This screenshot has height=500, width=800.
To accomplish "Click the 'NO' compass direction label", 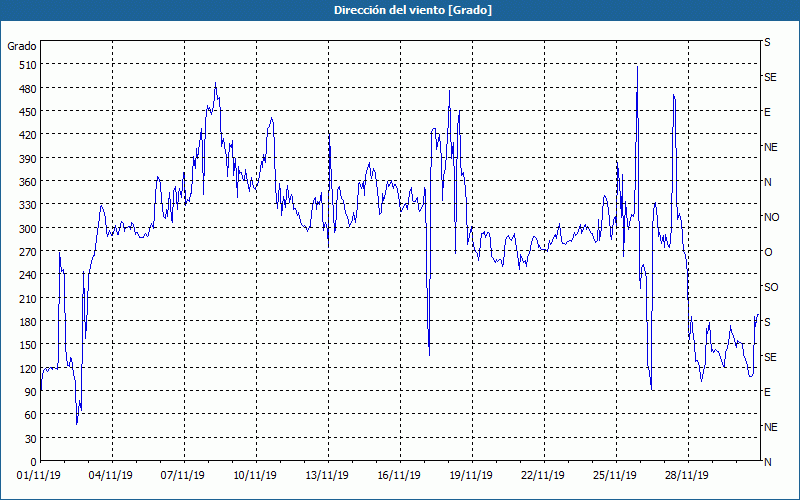I will coord(771,217).
